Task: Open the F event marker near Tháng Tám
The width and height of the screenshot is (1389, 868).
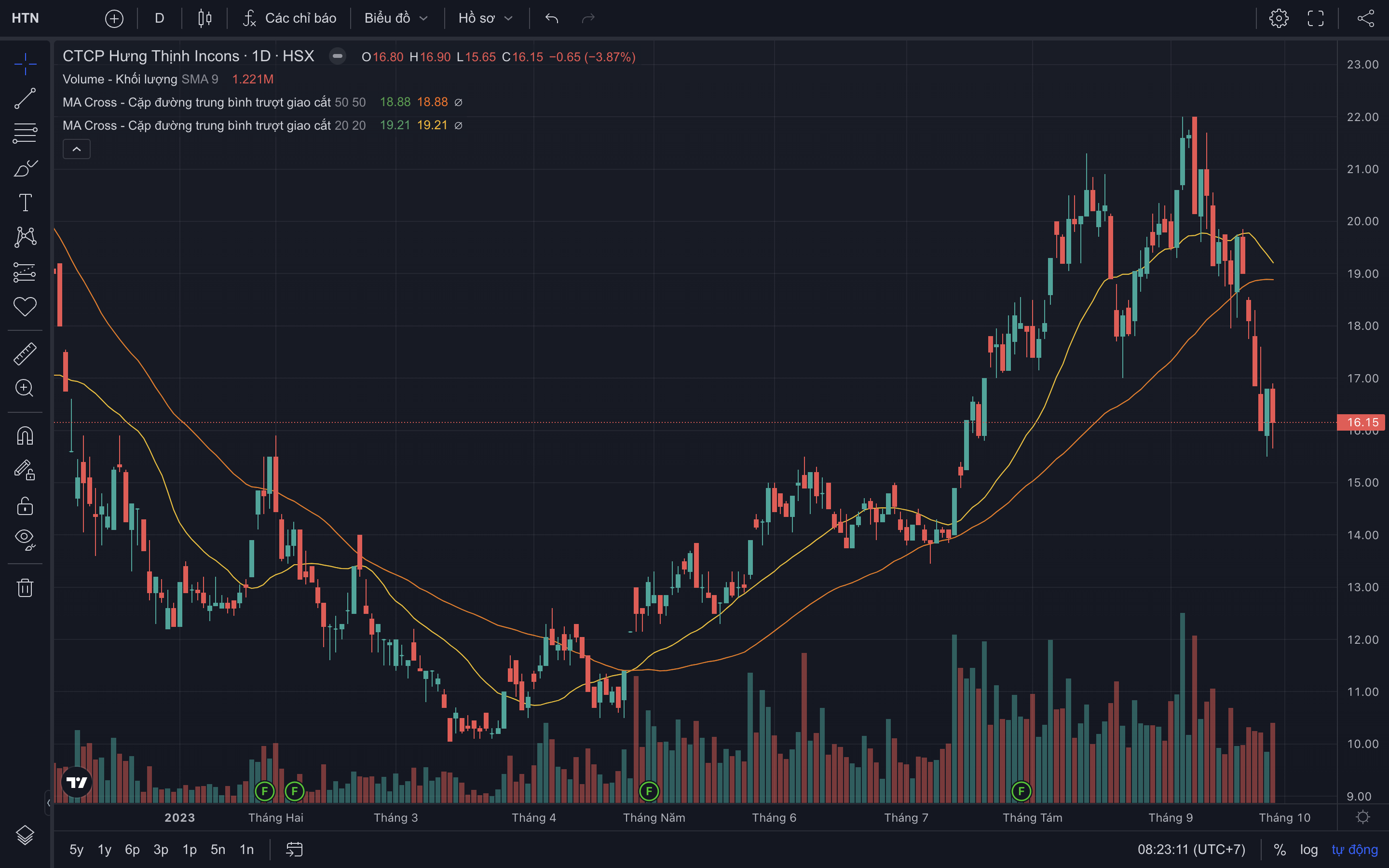Action: [x=1021, y=792]
